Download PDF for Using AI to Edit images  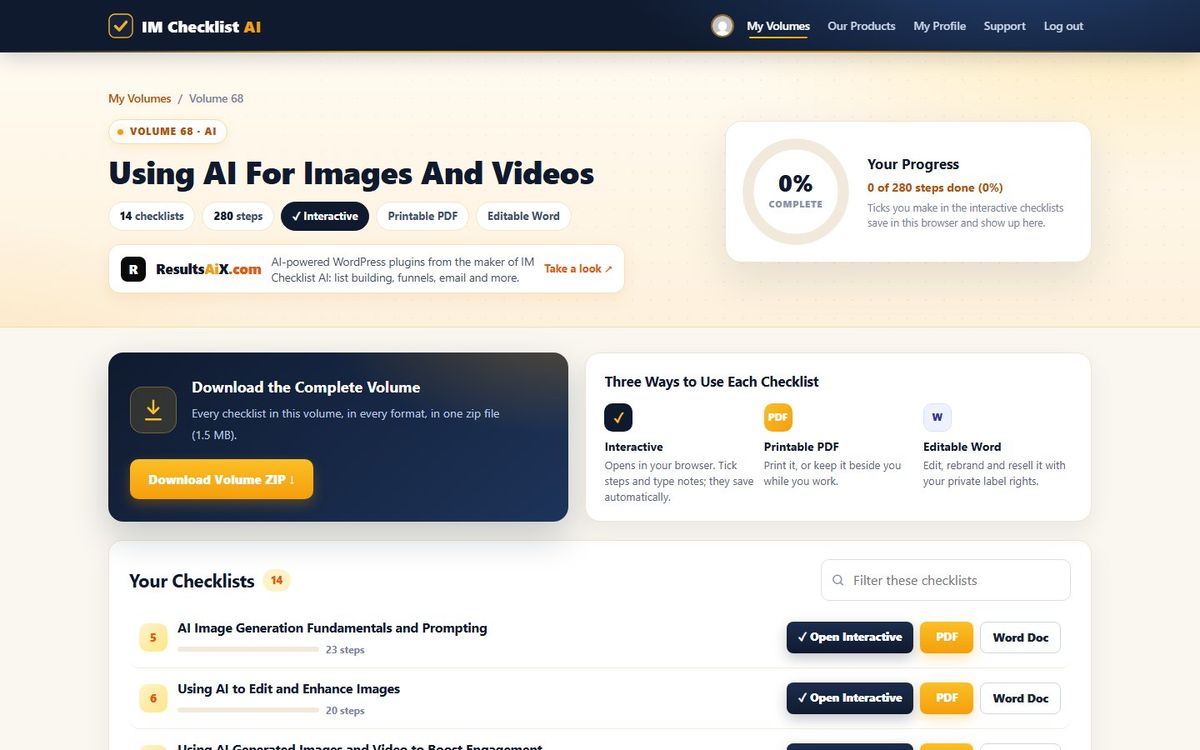pyautogui.click(x=946, y=699)
